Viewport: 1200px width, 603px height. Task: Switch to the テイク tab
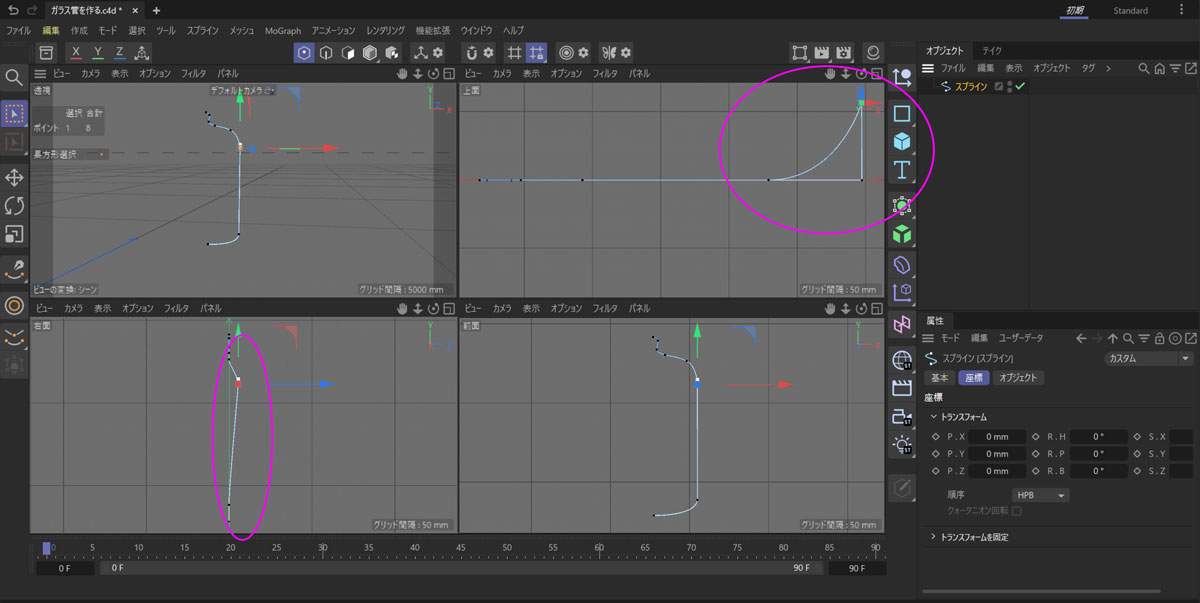point(992,50)
